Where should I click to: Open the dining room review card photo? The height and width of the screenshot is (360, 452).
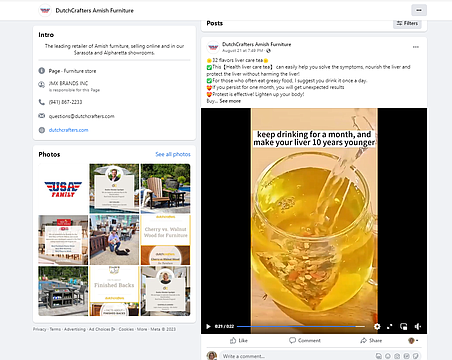pyautogui.click(x=63, y=240)
